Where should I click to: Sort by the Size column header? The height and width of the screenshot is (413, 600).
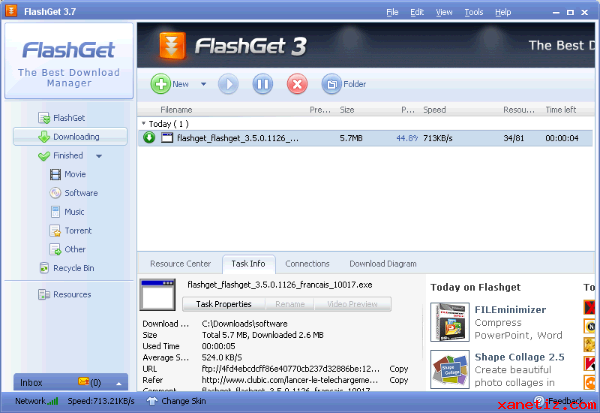347,110
